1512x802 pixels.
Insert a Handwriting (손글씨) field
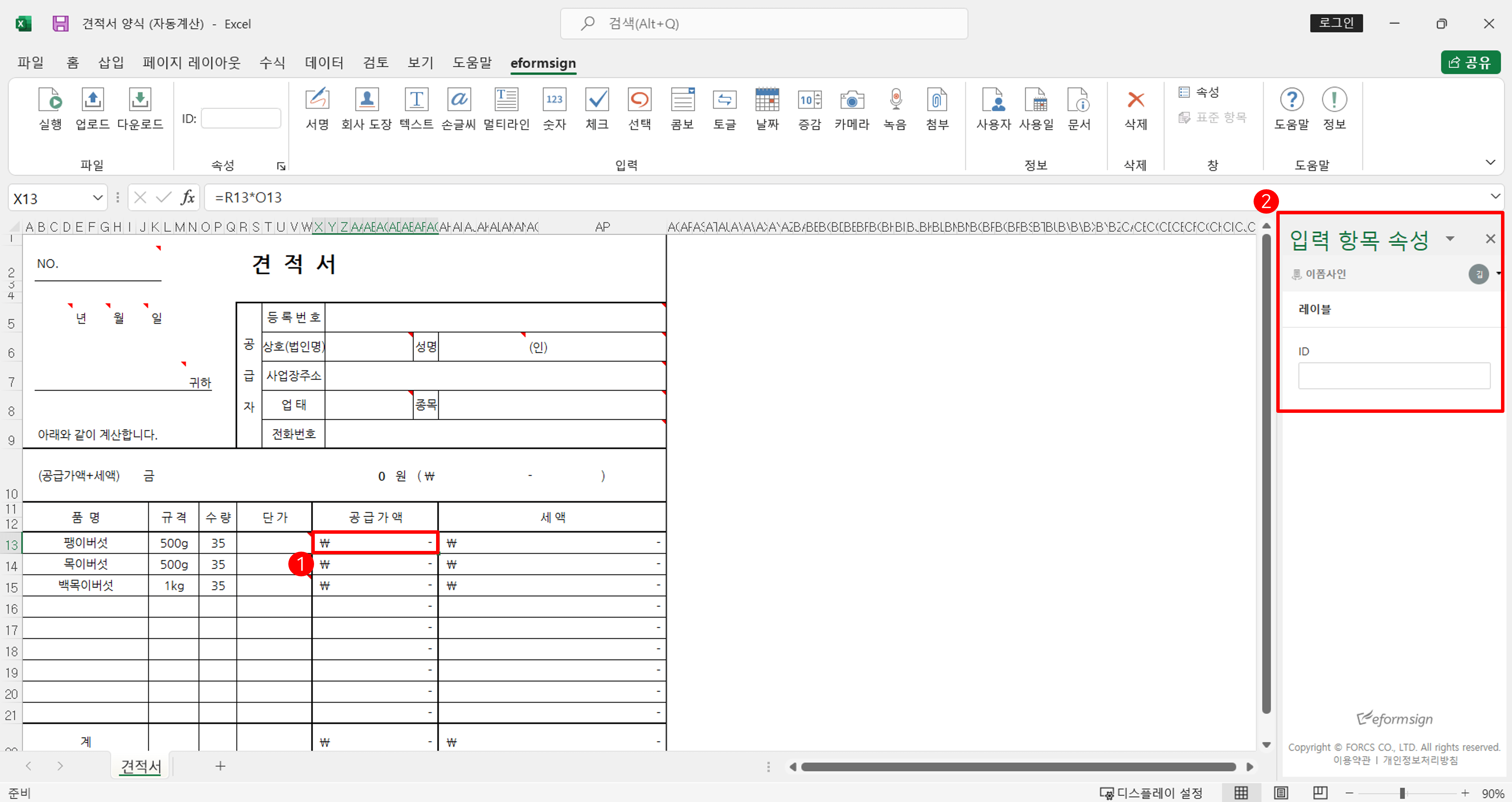click(x=458, y=109)
